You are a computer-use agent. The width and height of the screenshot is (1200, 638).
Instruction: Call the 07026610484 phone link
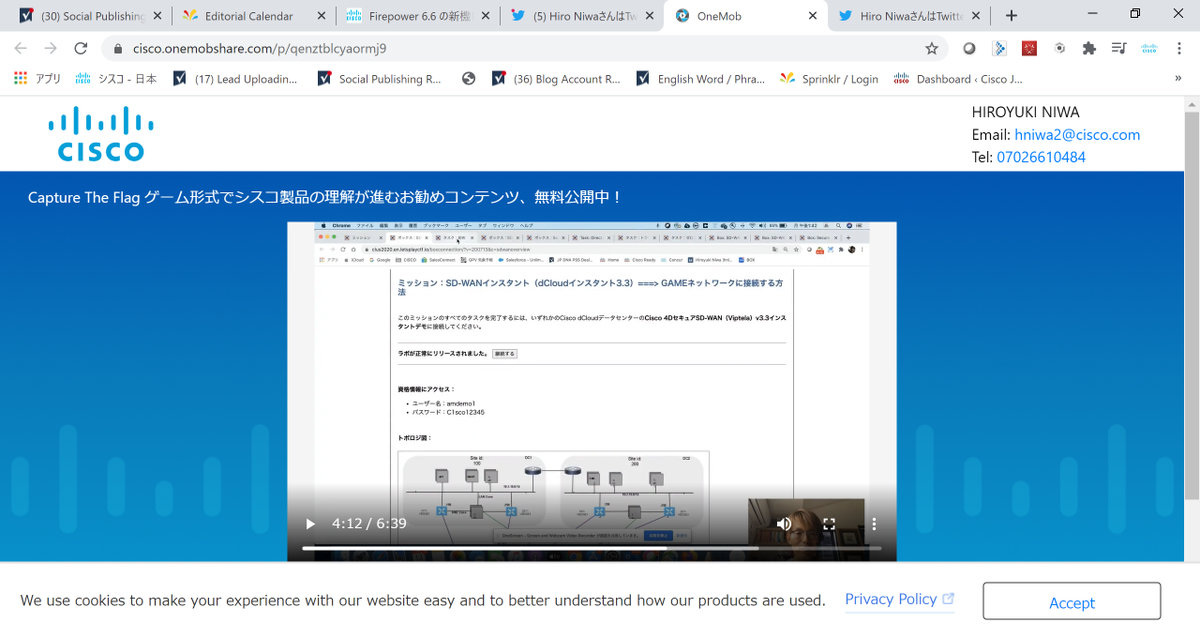[1041, 157]
